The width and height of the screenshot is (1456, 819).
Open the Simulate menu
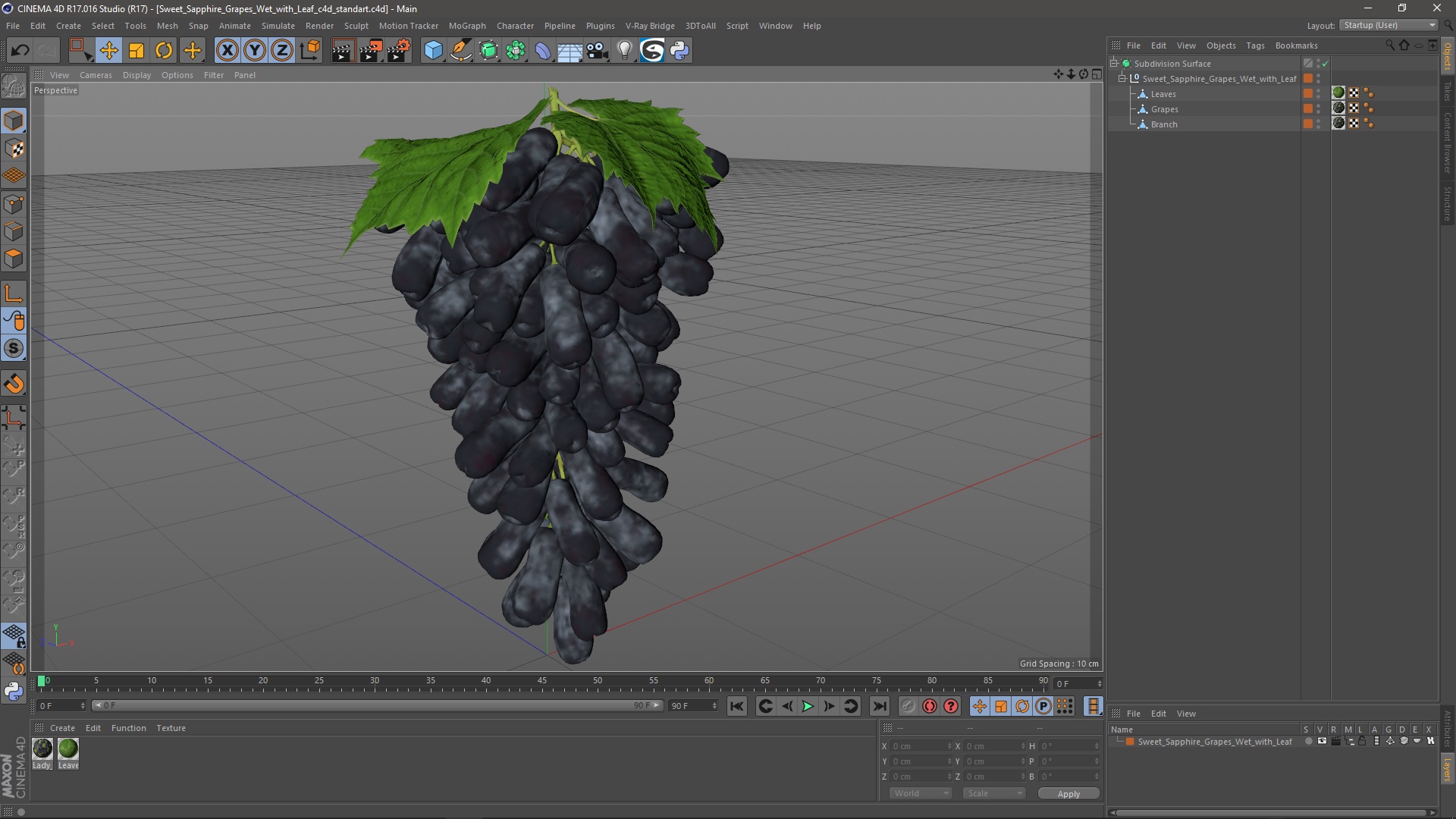(278, 26)
